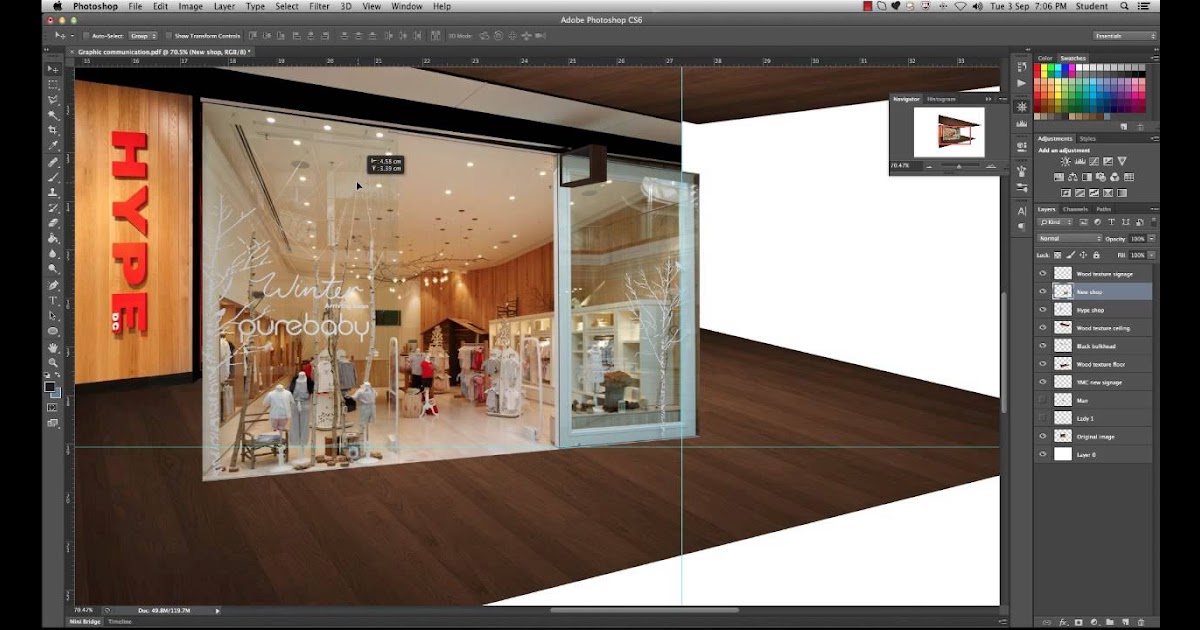Show the Man layer

pyautogui.click(x=1043, y=399)
